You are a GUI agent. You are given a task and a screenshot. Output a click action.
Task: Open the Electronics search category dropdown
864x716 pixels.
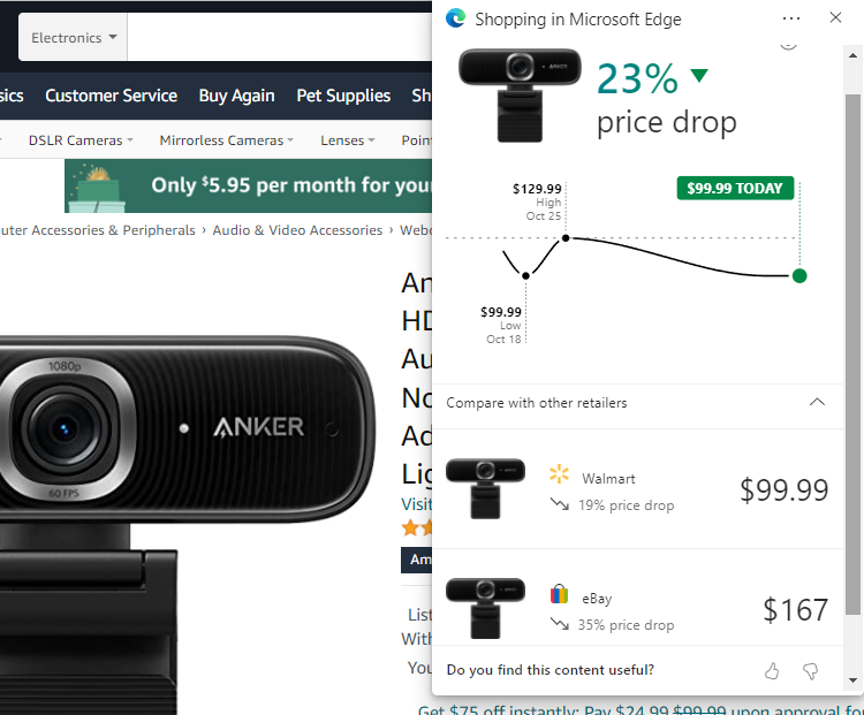[x=73, y=37]
